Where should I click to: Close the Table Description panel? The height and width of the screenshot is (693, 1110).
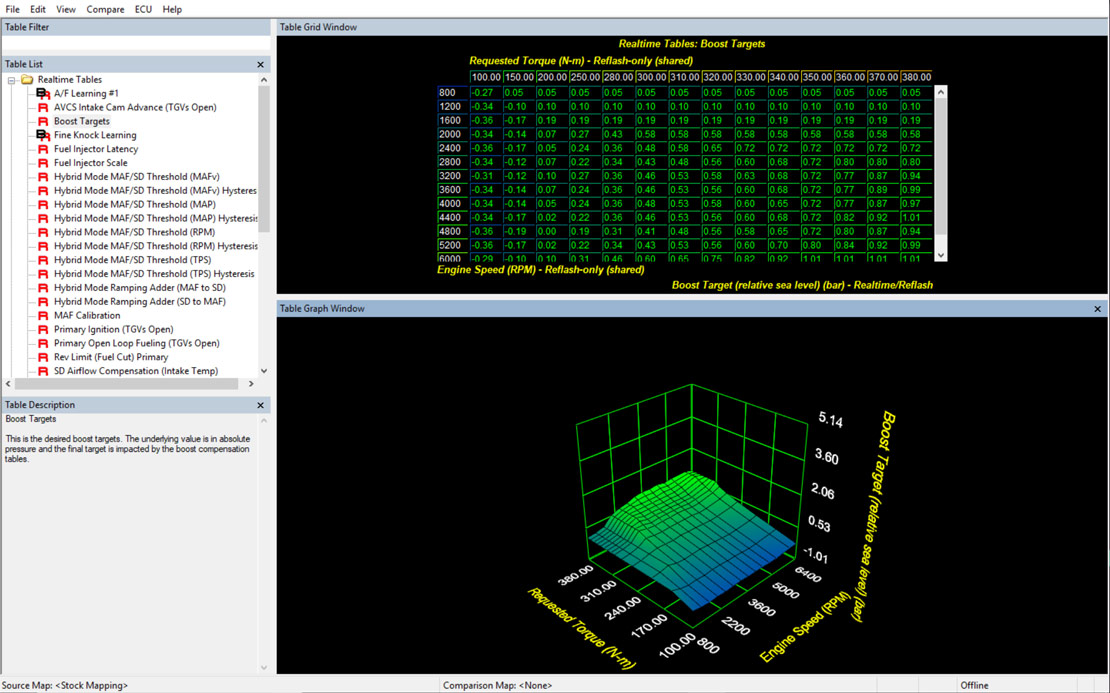[x=261, y=405]
